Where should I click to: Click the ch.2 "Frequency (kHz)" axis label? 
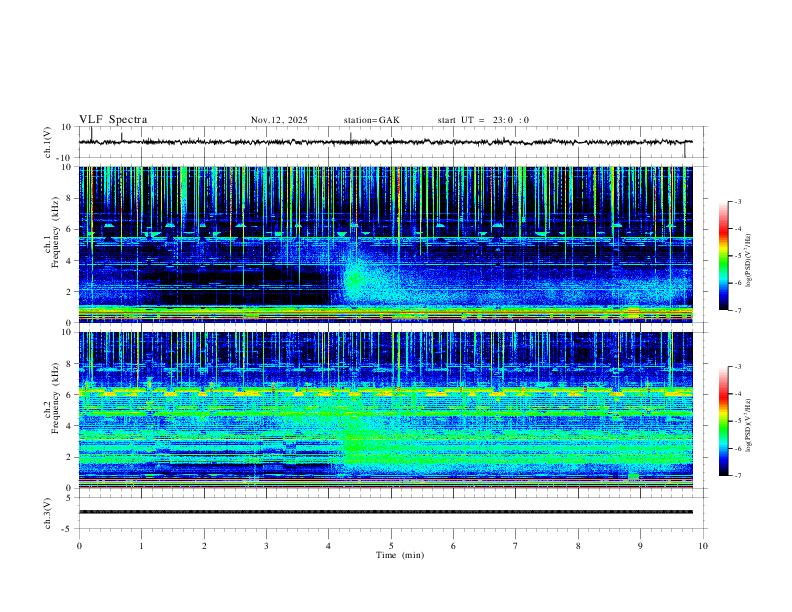(x=55, y=398)
